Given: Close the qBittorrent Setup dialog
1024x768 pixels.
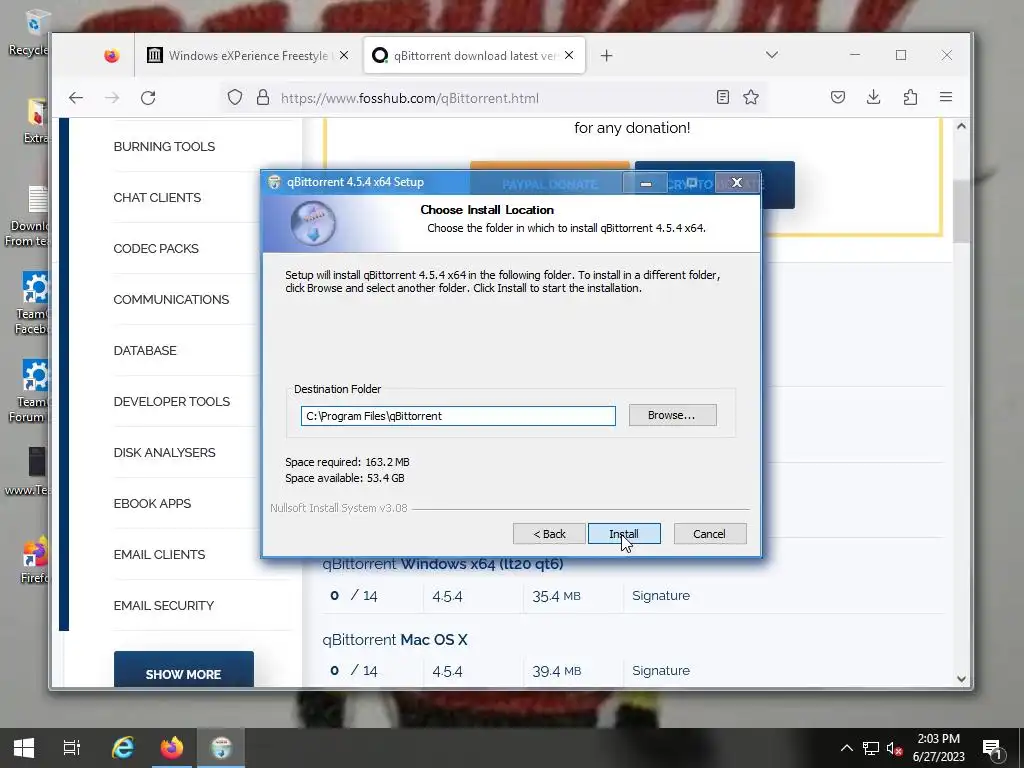Looking at the screenshot, I should tap(737, 183).
